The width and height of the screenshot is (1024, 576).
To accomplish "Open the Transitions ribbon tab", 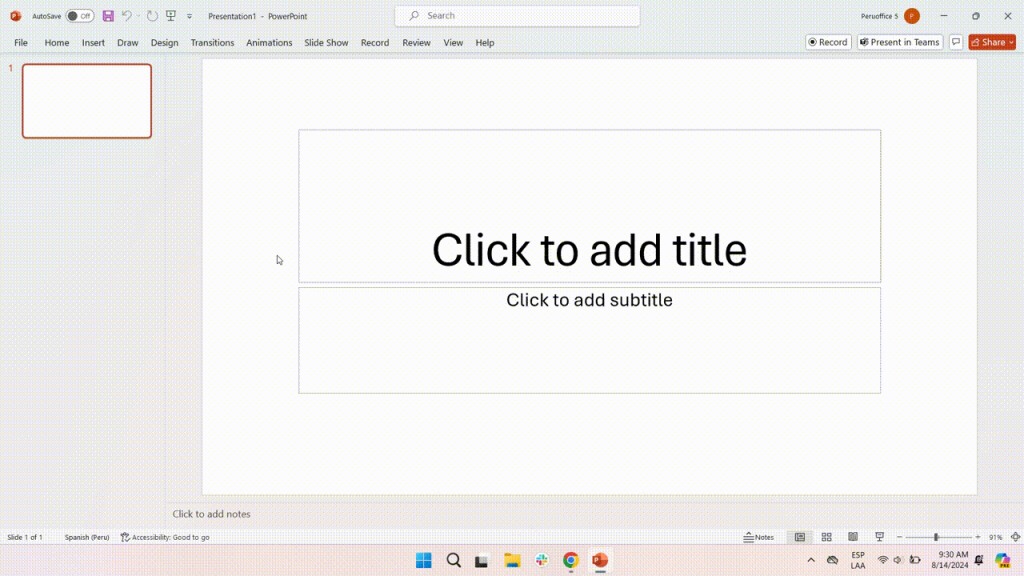I will tap(212, 43).
